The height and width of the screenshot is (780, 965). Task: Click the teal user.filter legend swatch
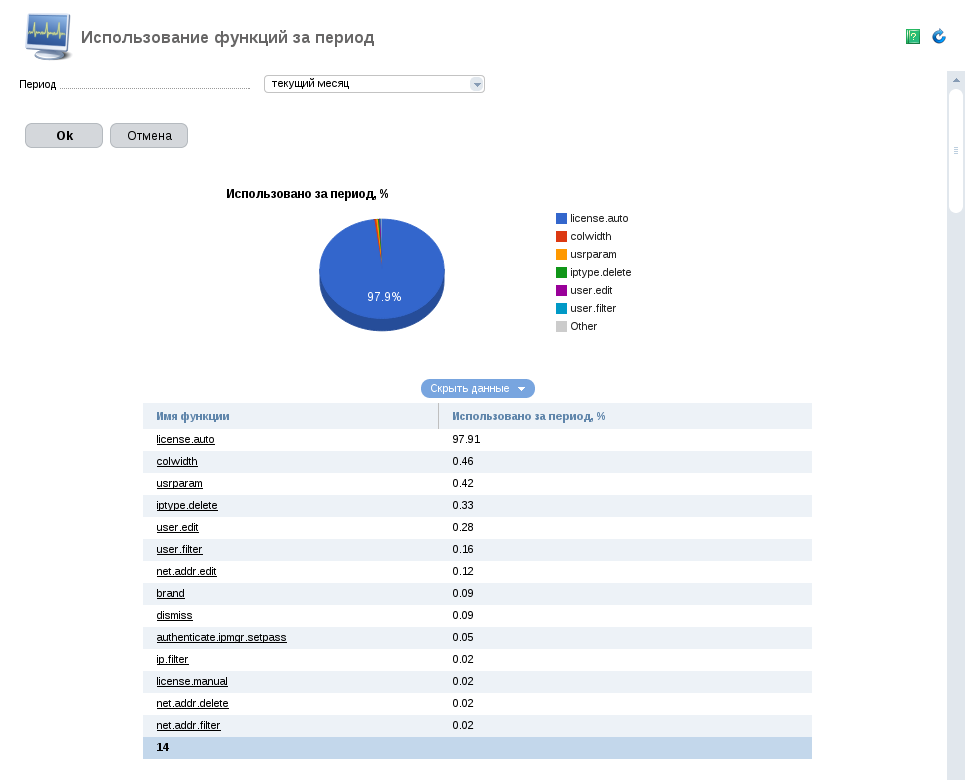(x=561, y=308)
